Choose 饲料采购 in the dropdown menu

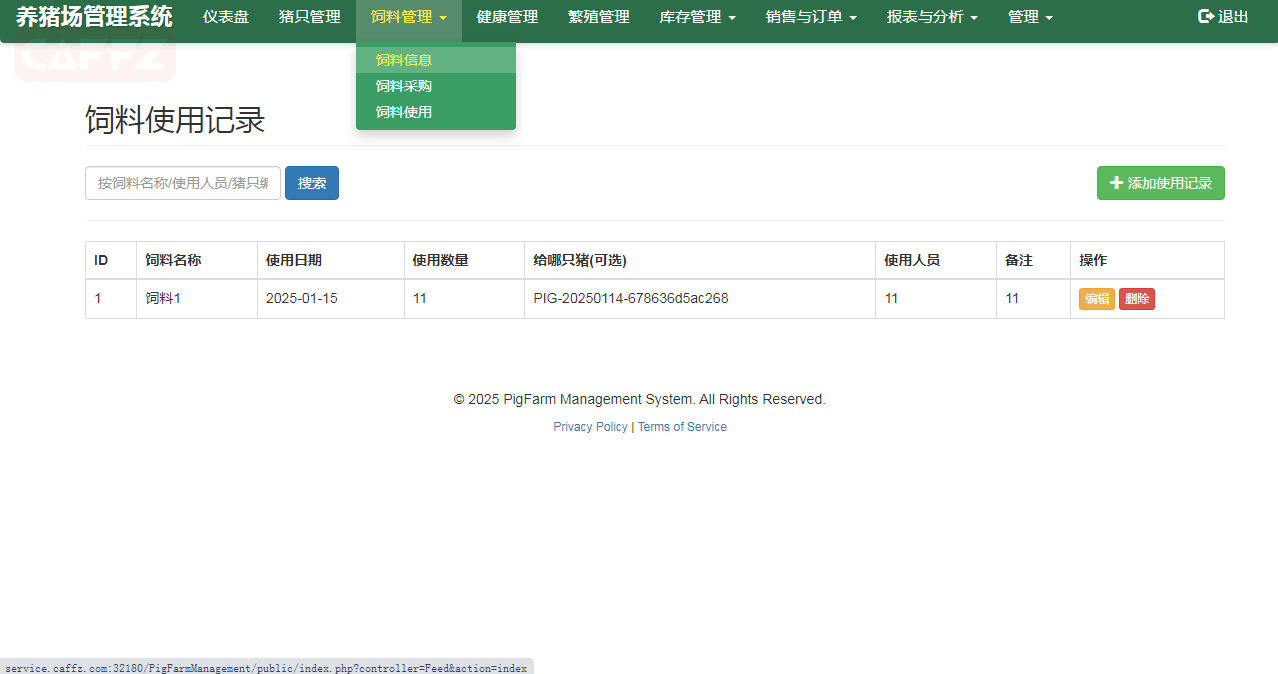pyautogui.click(x=404, y=86)
